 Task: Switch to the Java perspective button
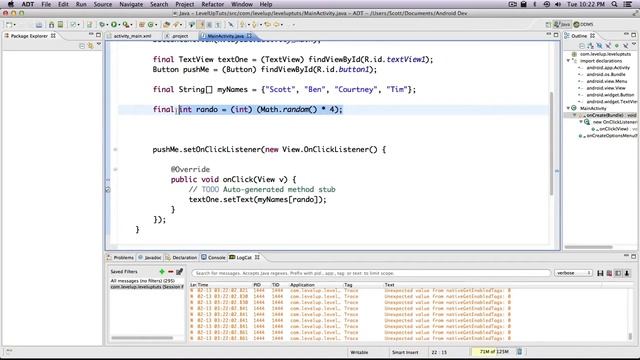pyautogui.click(x=562, y=24)
